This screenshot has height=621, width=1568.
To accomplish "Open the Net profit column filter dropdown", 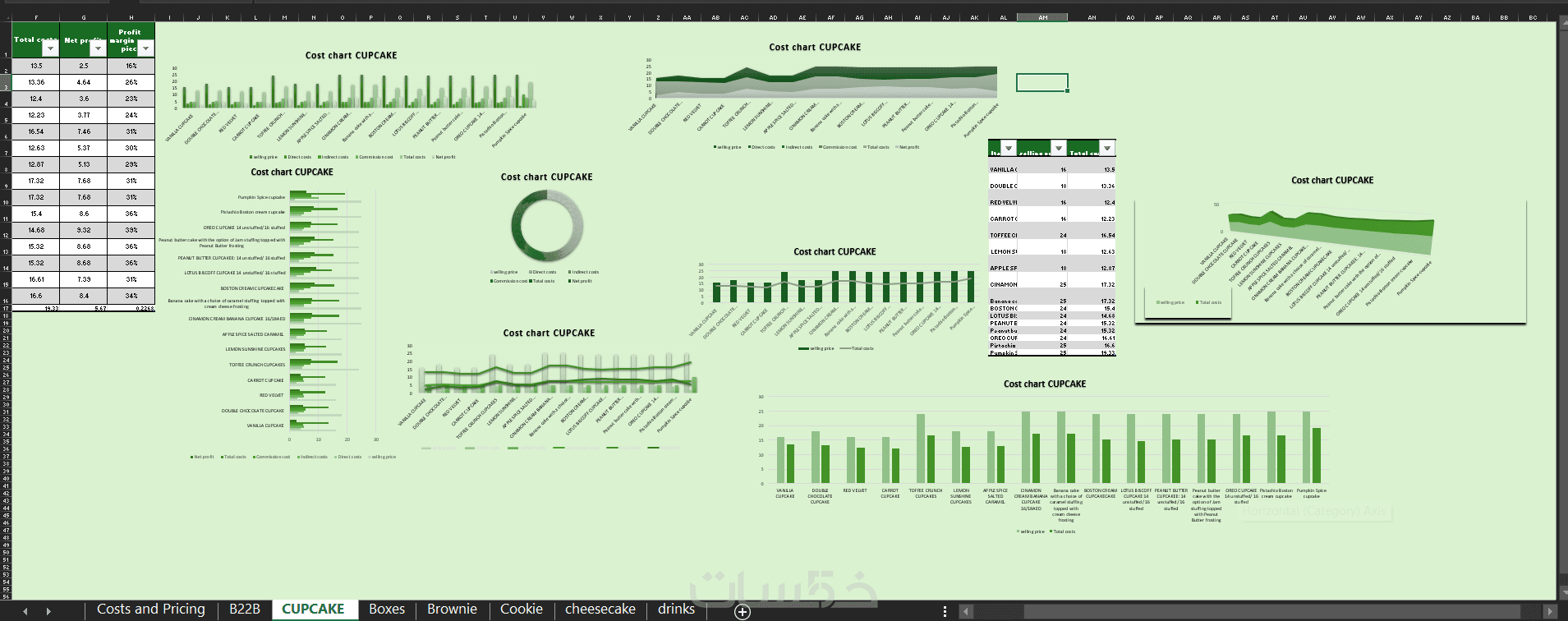I will tap(98, 48).
